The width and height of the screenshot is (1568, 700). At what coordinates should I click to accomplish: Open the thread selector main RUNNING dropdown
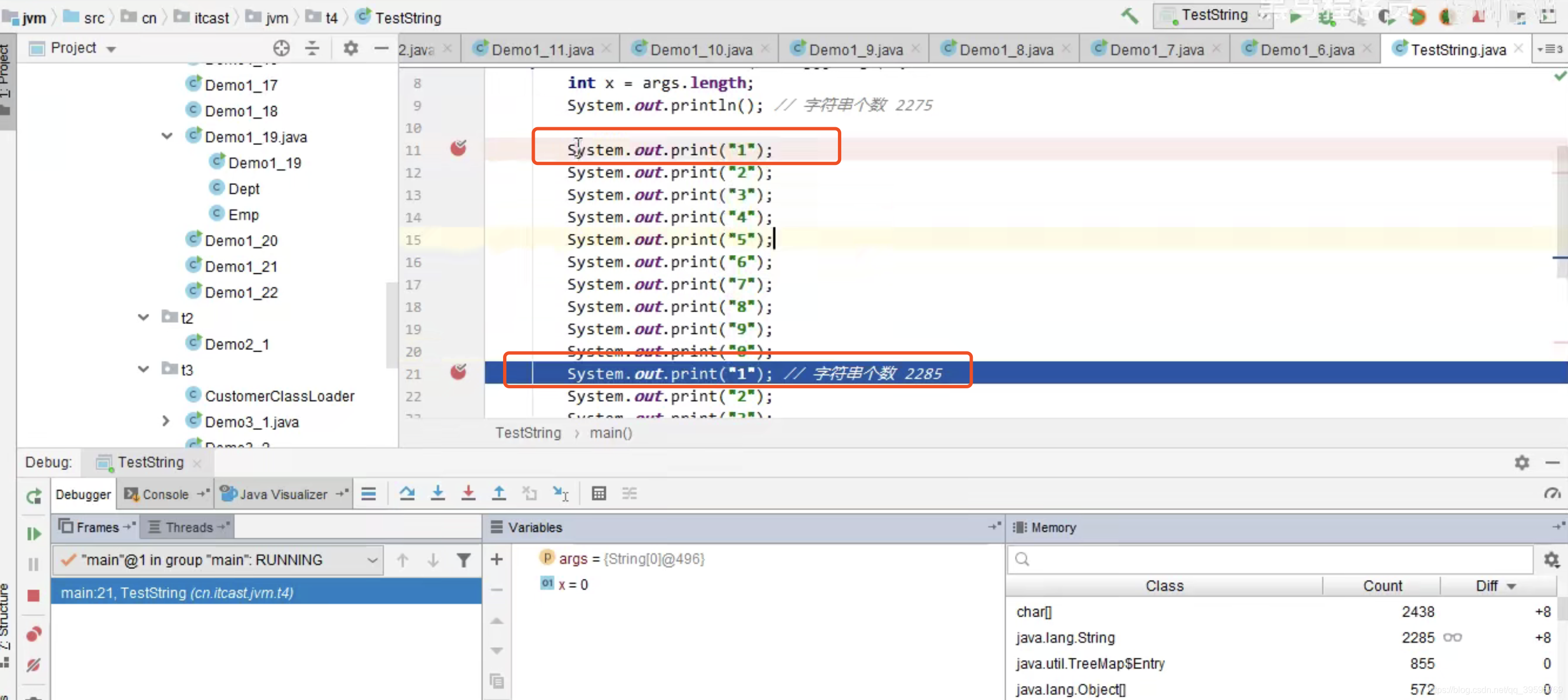click(218, 560)
